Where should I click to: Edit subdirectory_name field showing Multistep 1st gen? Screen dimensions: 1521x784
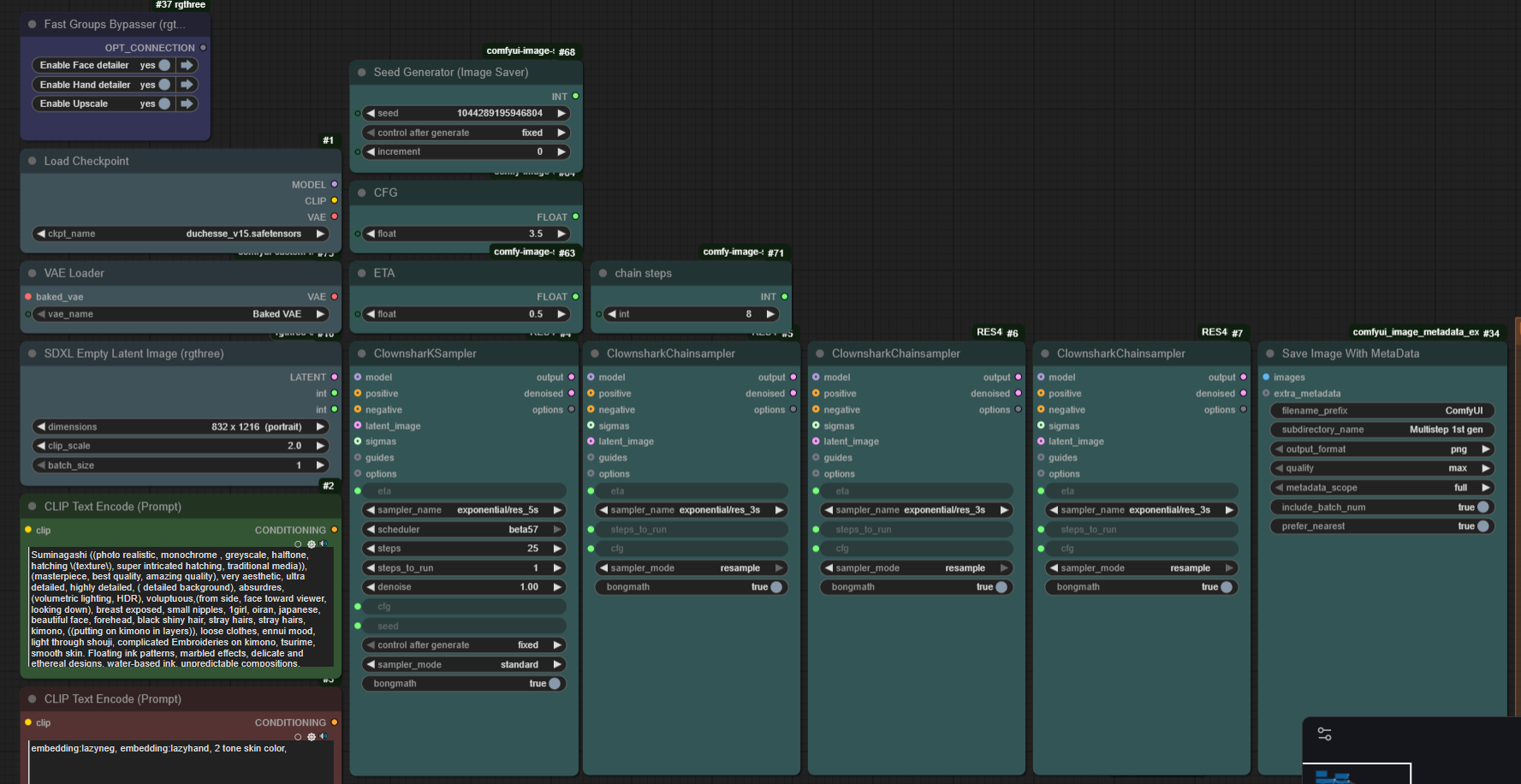(1382, 430)
